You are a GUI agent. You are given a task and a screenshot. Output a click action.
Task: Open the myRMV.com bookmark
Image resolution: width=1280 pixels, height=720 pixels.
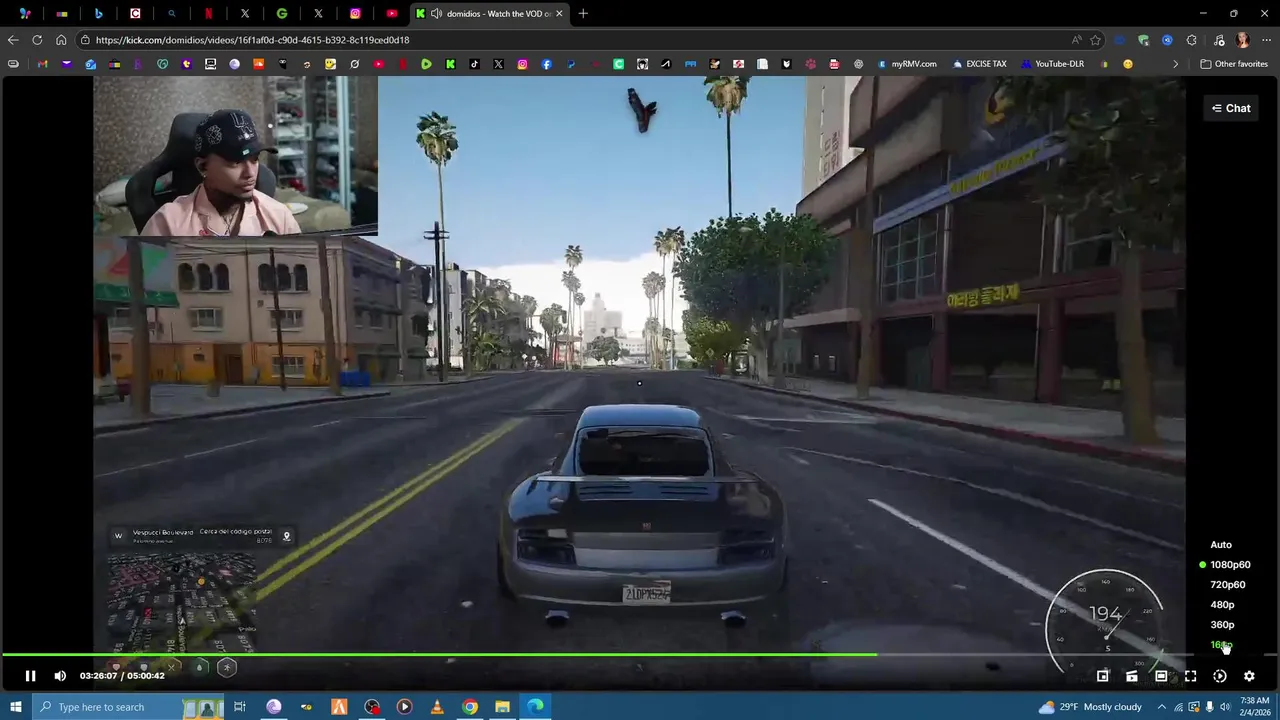(x=907, y=64)
